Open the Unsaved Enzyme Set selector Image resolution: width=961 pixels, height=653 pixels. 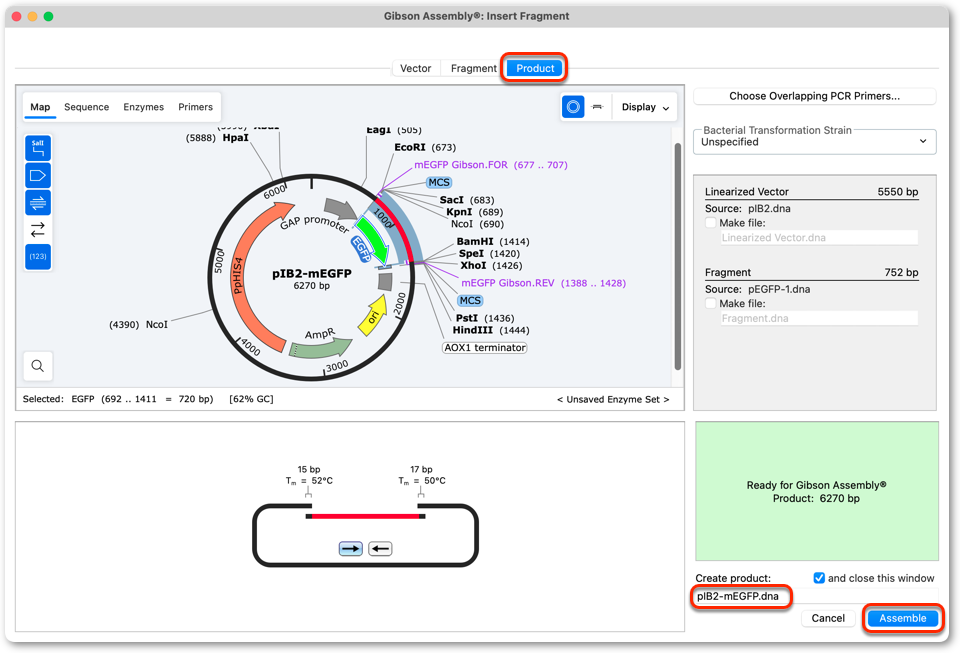[x=613, y=399]
